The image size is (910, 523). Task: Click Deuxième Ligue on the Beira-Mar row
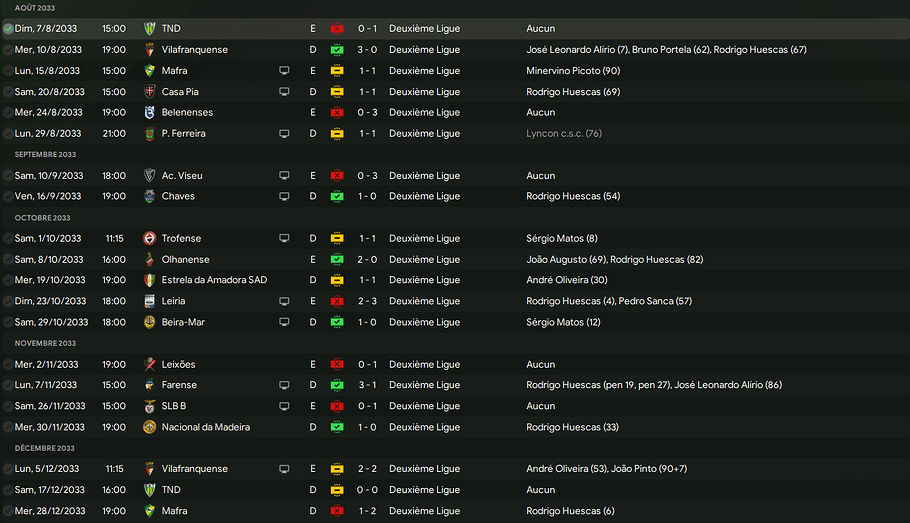(x=424, y=322)
